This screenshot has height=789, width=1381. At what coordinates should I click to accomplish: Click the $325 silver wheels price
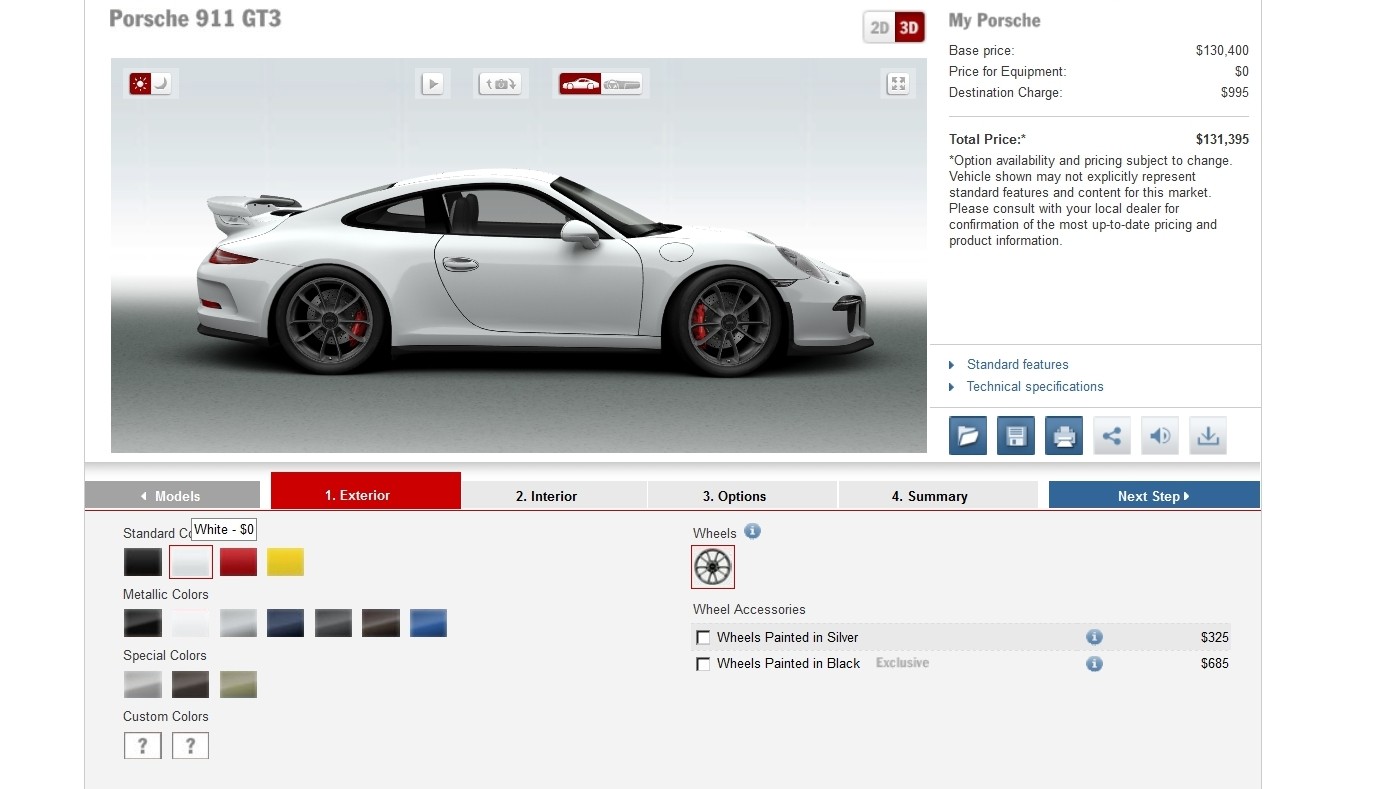(x=1215, y=638)
